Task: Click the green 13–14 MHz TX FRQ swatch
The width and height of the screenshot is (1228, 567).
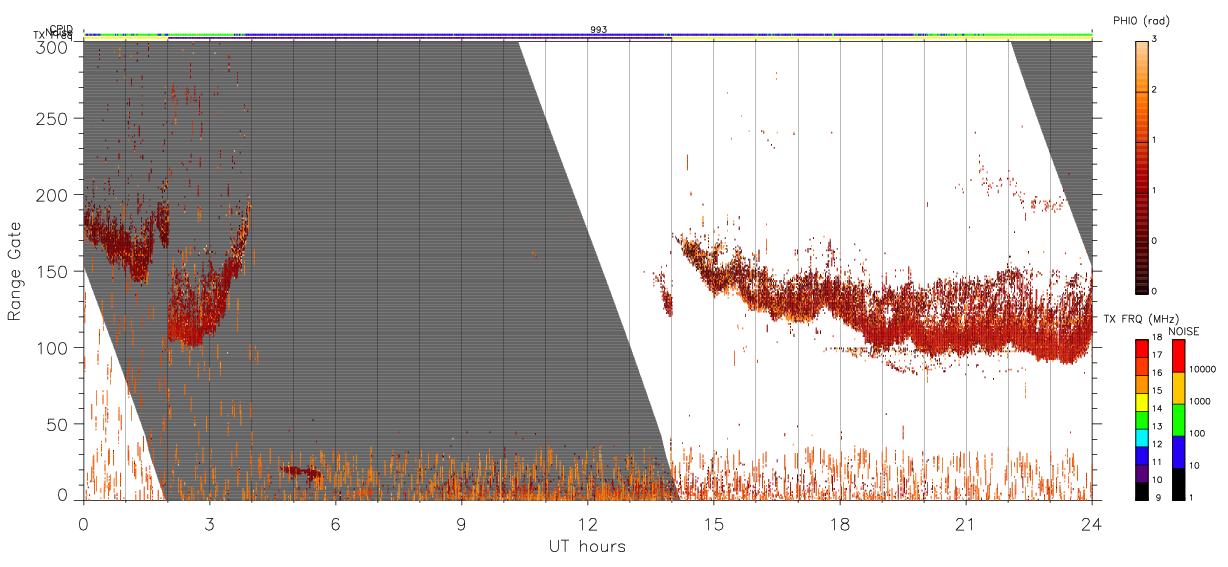Action: click(x=1141, y=419)
